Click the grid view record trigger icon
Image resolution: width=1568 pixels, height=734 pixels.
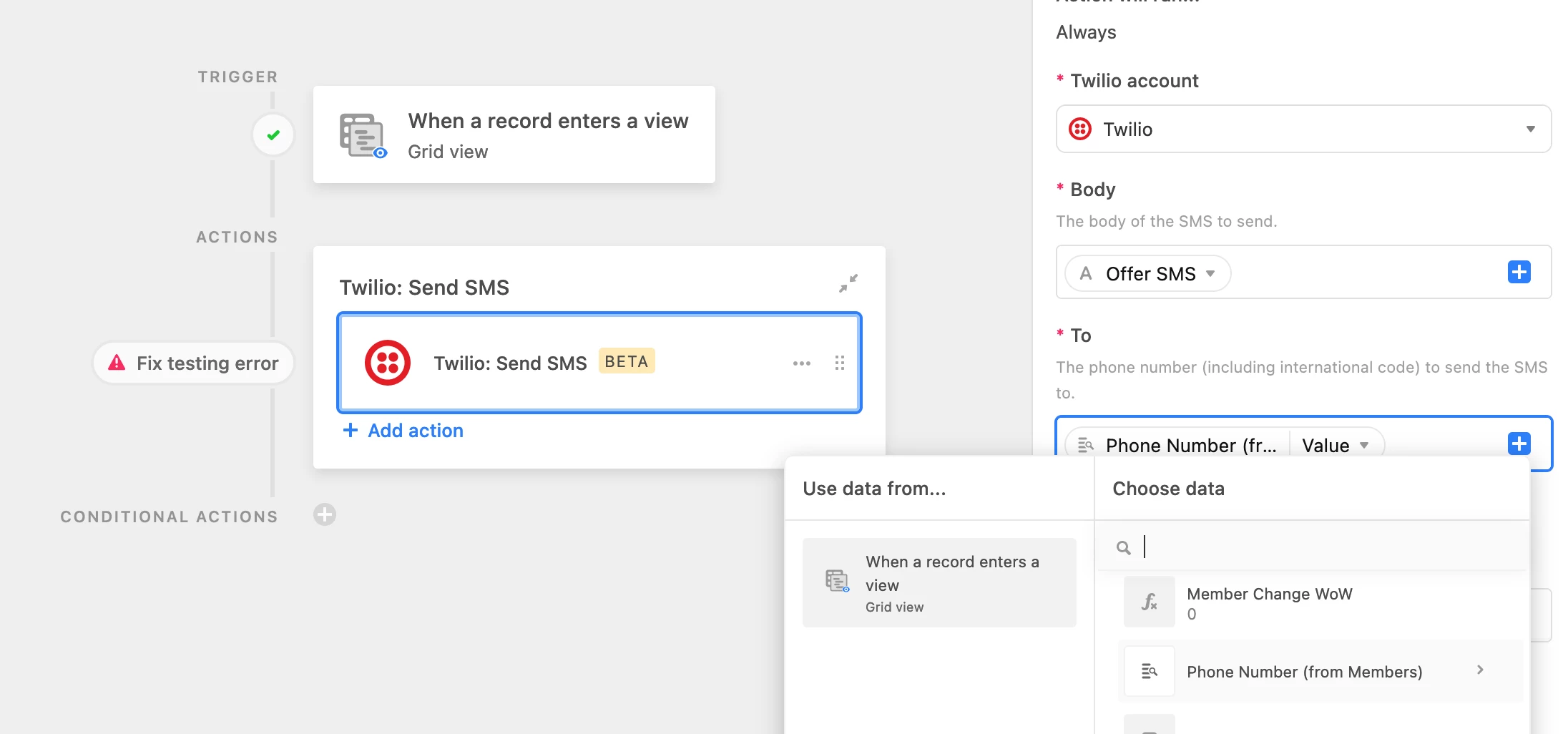pyautogui.click(x=363, y=135)
